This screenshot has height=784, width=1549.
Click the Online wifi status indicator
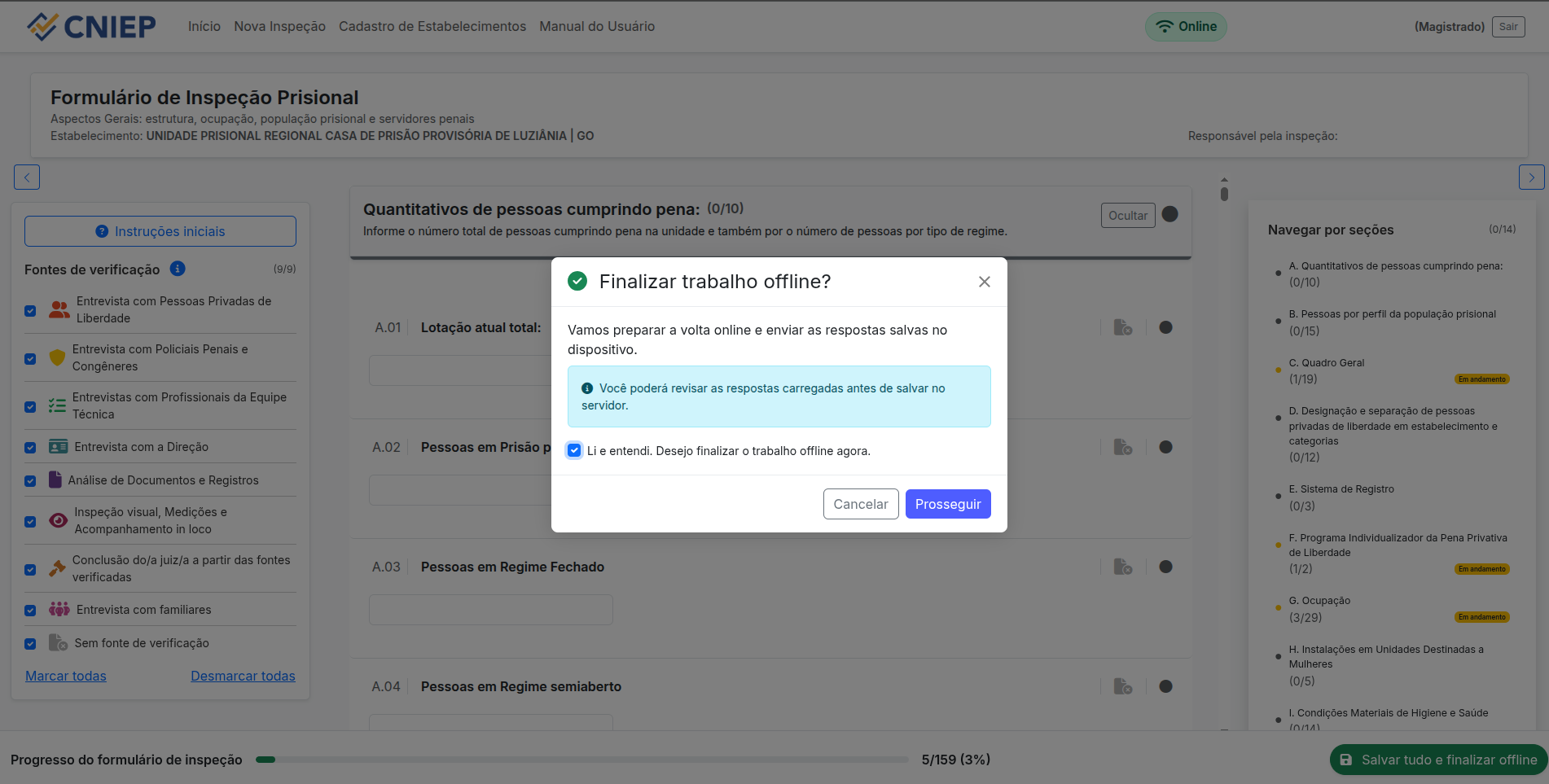tap(1186, 27)
